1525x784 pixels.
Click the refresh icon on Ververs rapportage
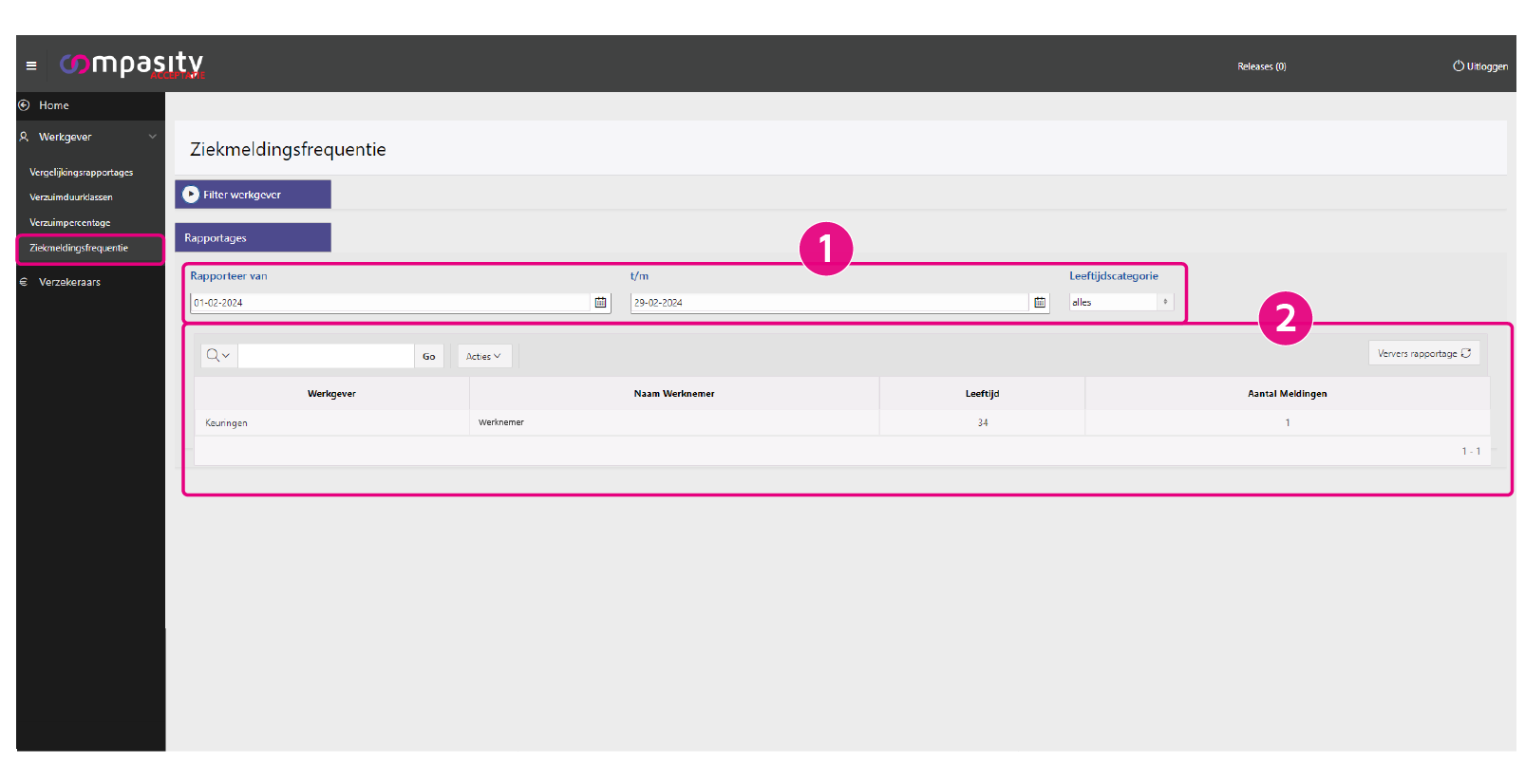[x=1466, y=353]
